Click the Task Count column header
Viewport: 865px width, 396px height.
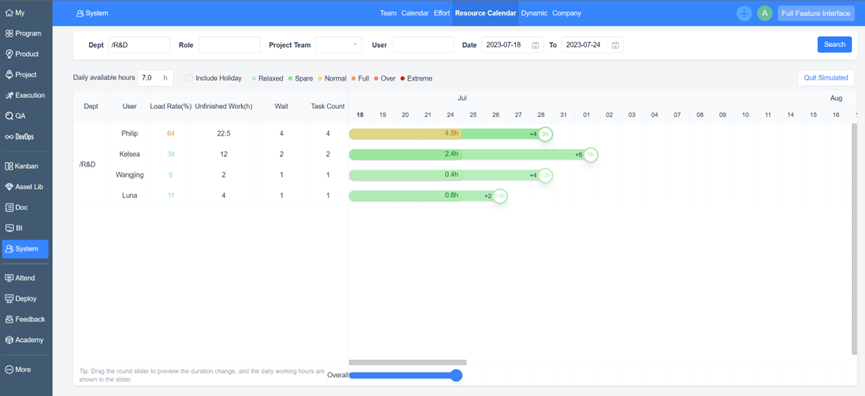click(328, 106)
